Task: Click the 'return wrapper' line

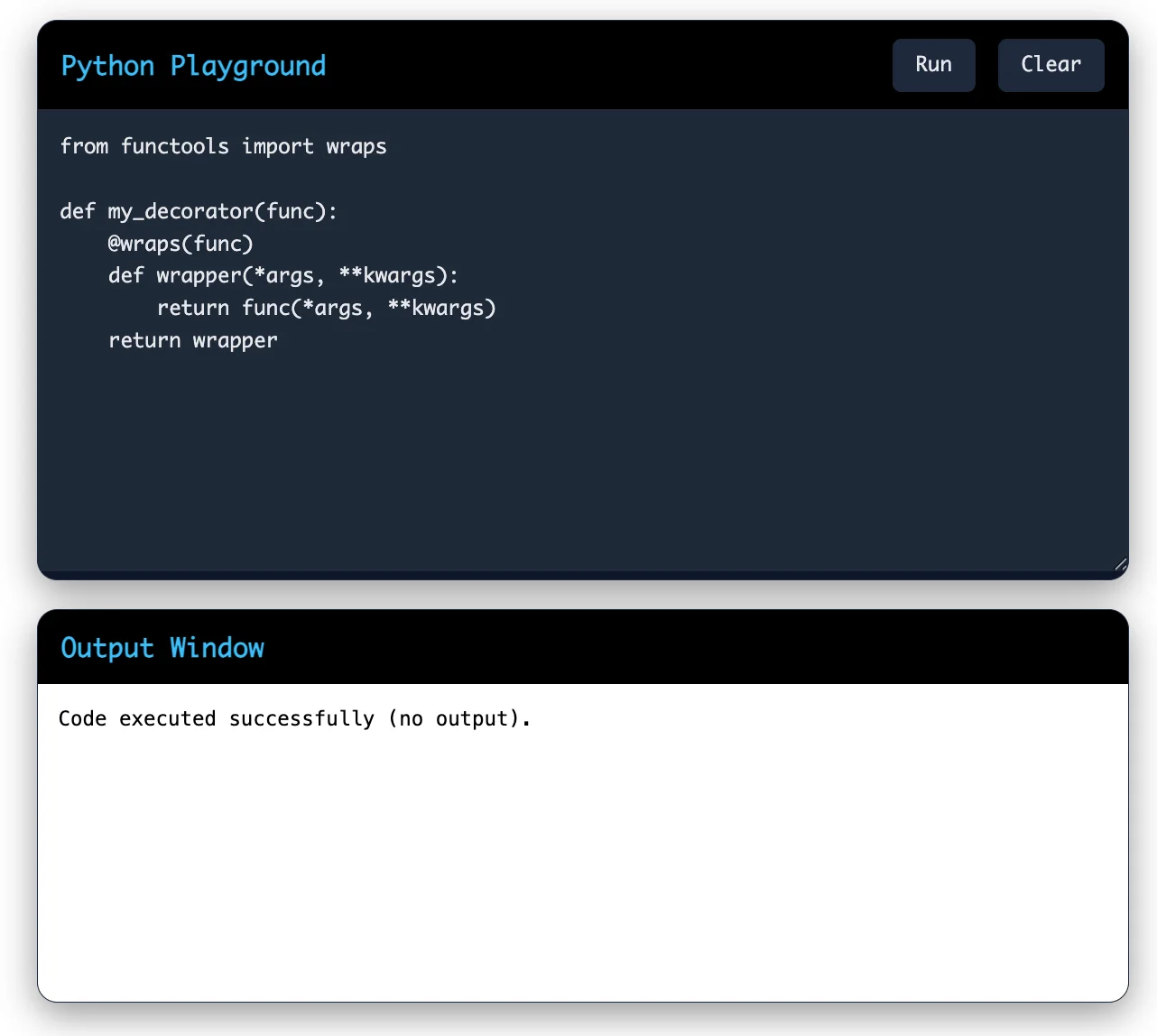Action: pyautogui.click(x=193, y=341)
